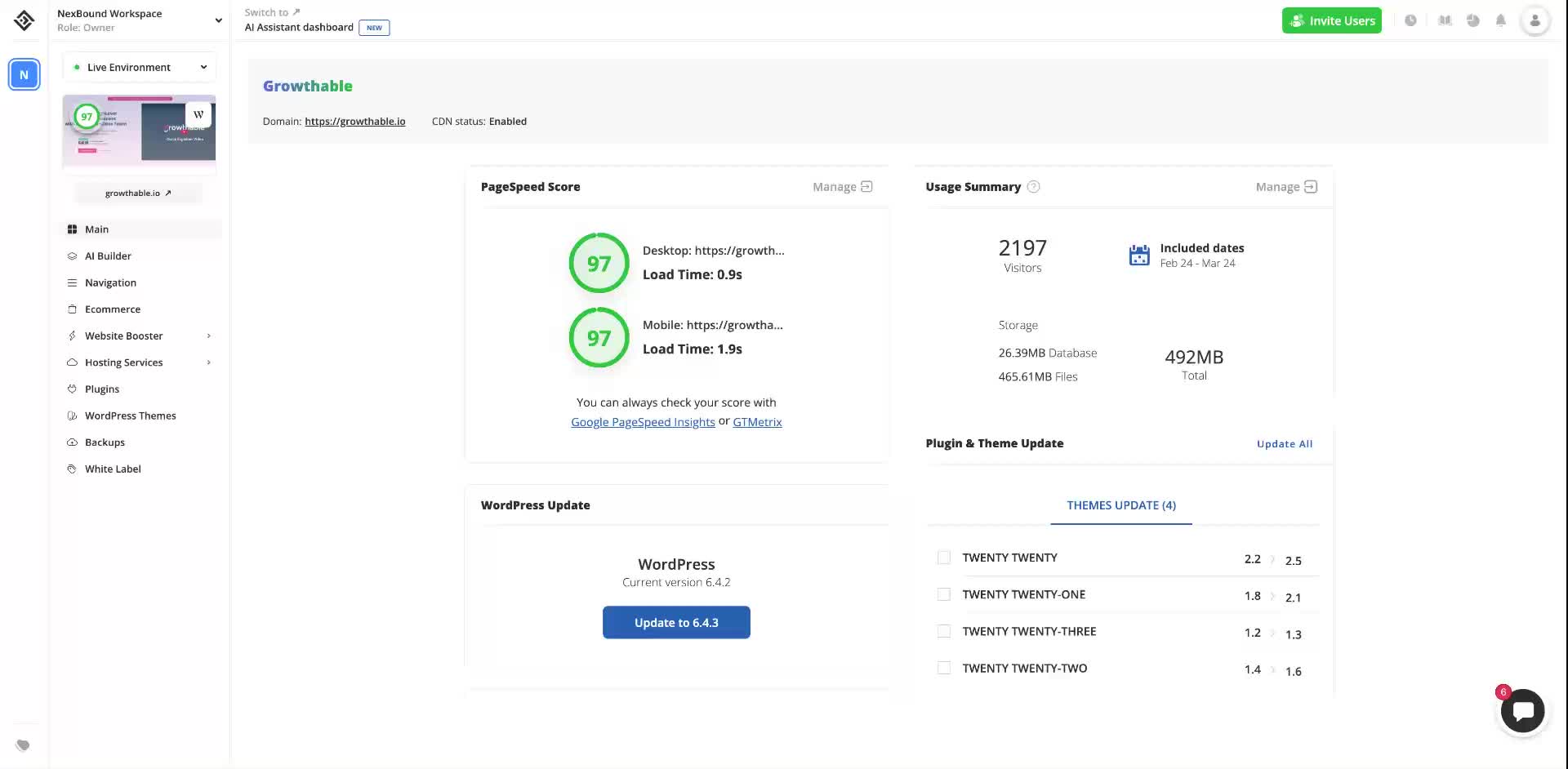
Task: Click the heart icon at bottom left
Action: (x=23, y=745)
